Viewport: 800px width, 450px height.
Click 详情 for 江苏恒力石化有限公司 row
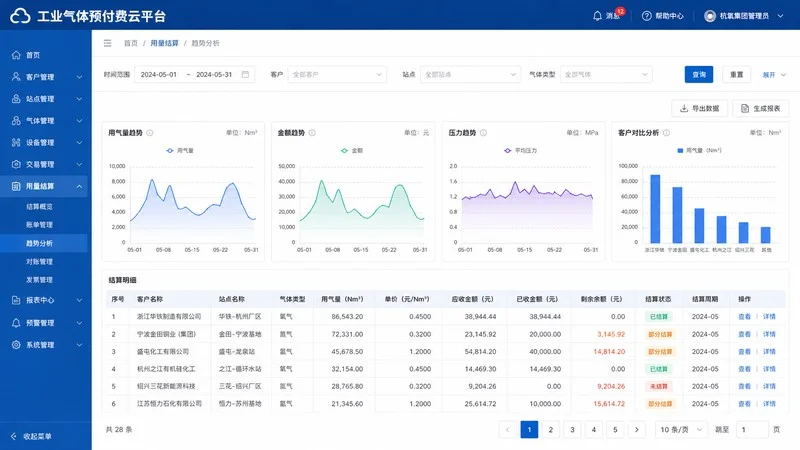coord(769,404)
